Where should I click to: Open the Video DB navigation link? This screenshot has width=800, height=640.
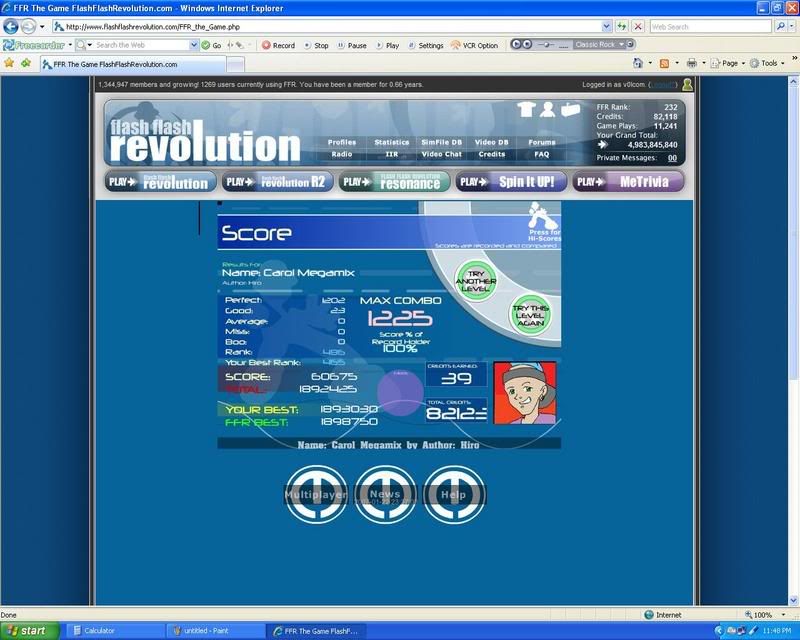(491, 142)
